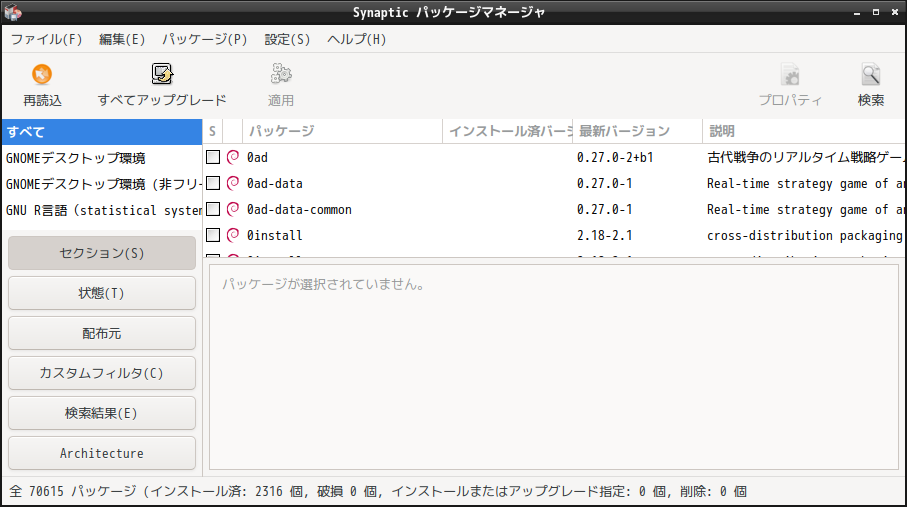
Task: Toggle the 0ad-data-common status checkbox
Action: coord(213,209)
